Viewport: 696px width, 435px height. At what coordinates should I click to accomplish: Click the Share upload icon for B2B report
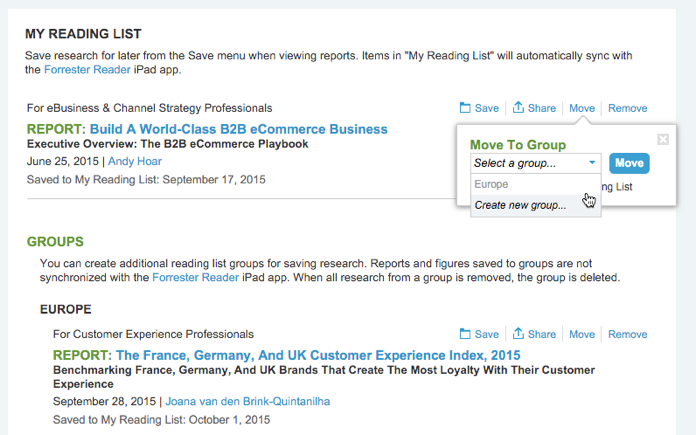[518, 107]
